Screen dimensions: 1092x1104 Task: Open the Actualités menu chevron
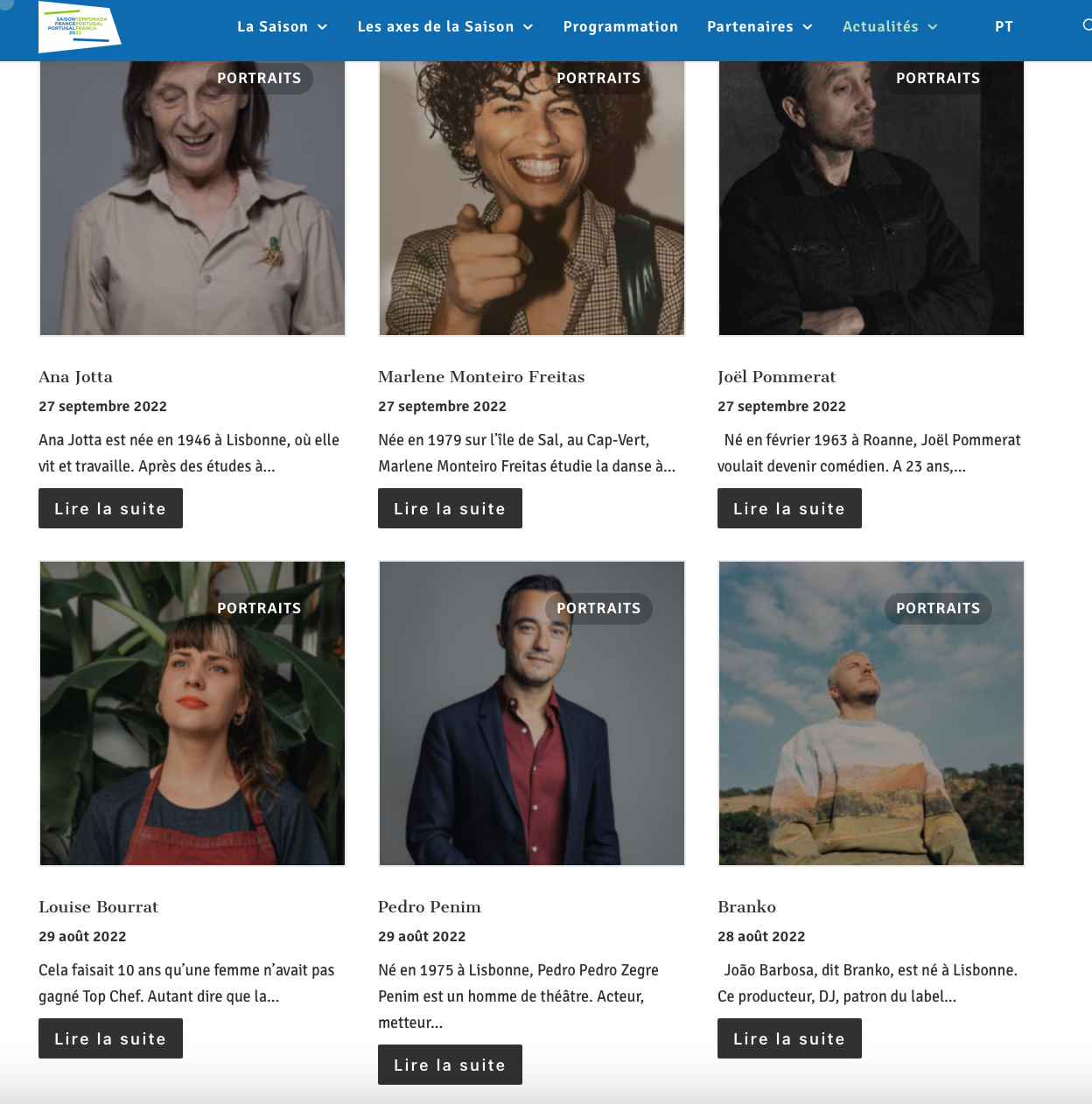click(933, 27)
